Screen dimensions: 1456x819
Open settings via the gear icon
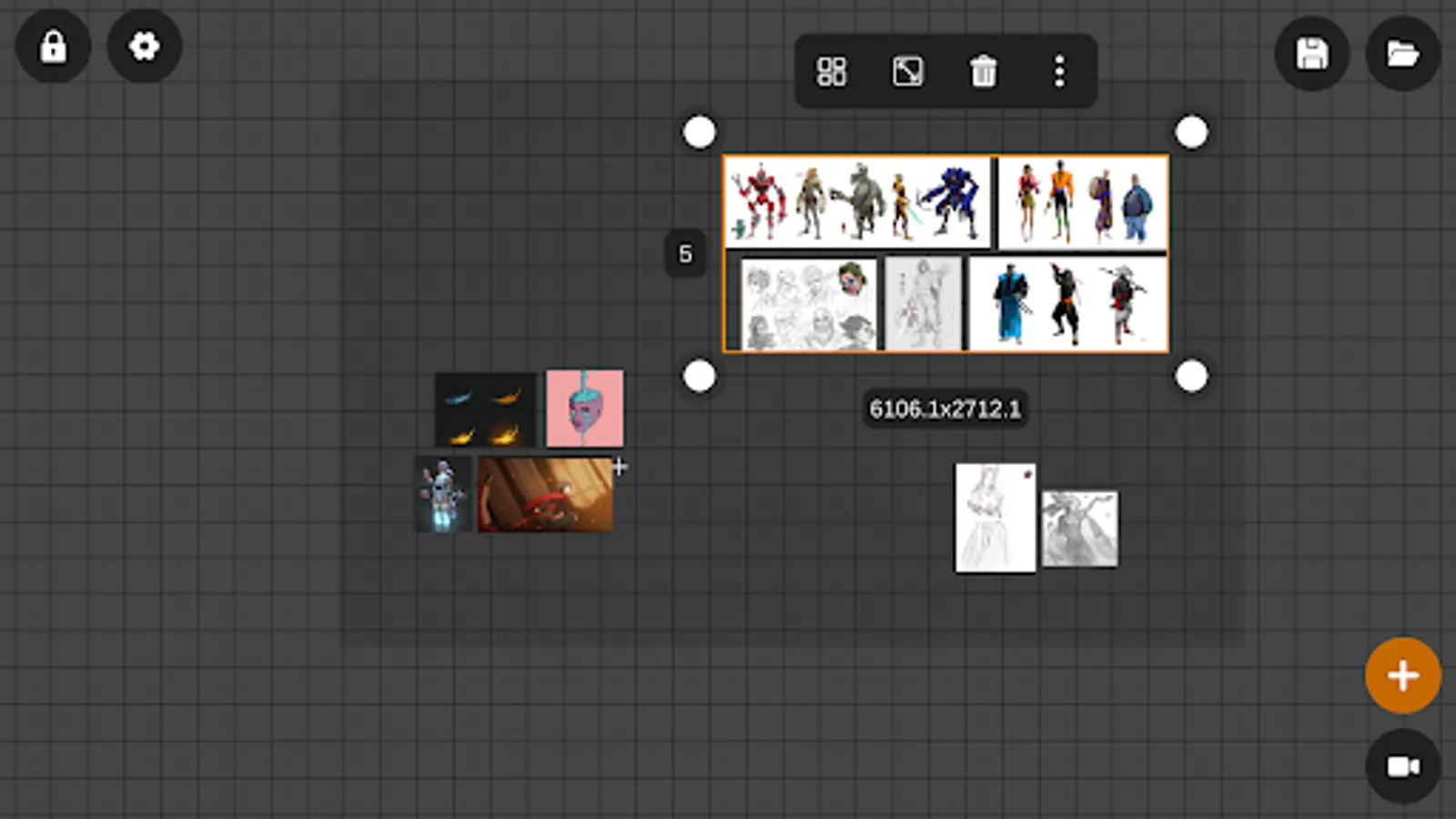coord(144,46)
